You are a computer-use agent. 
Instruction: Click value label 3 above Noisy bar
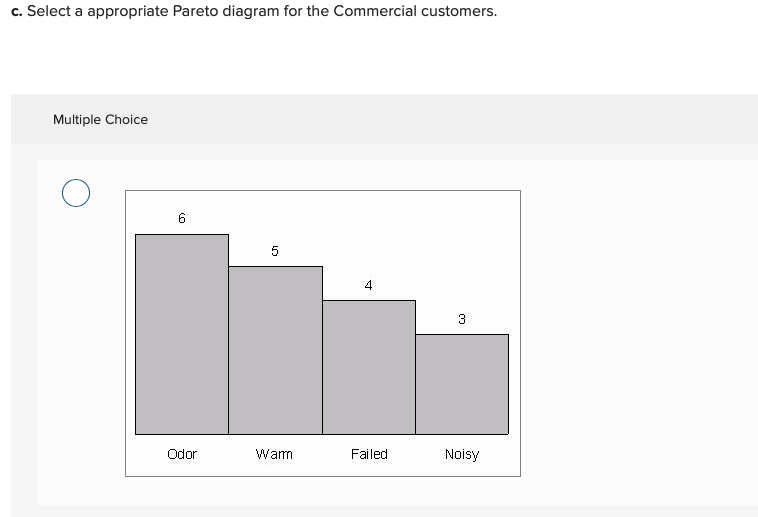pyautogui.click(x=462, y=319)
